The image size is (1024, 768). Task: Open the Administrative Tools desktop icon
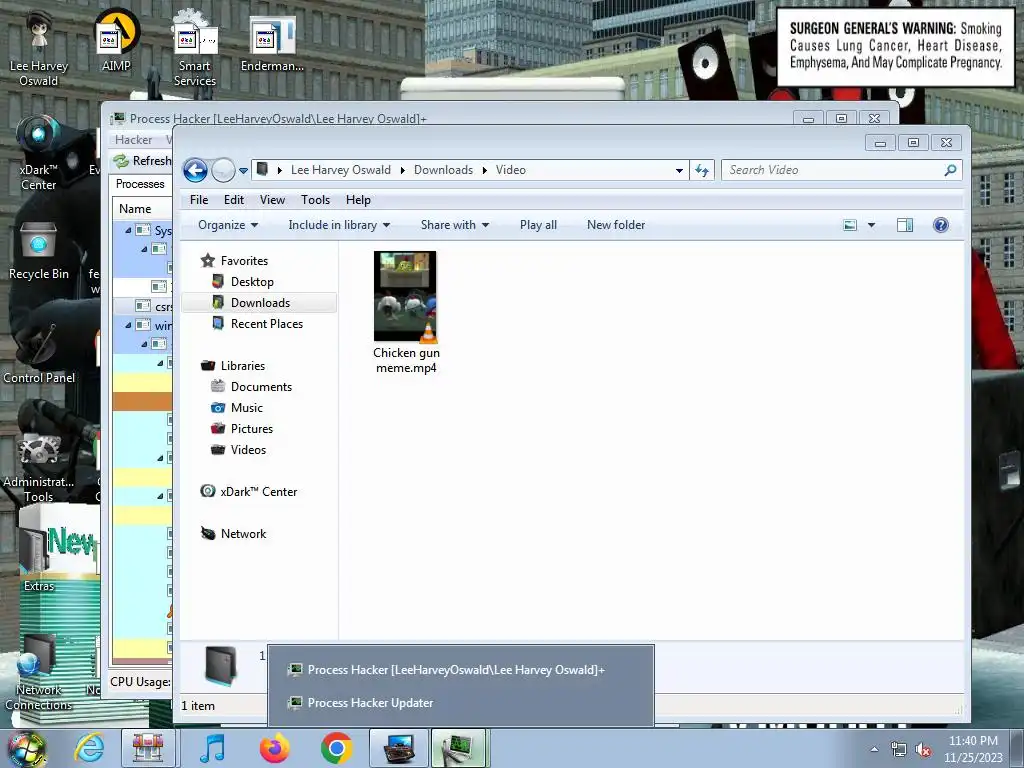39,467
